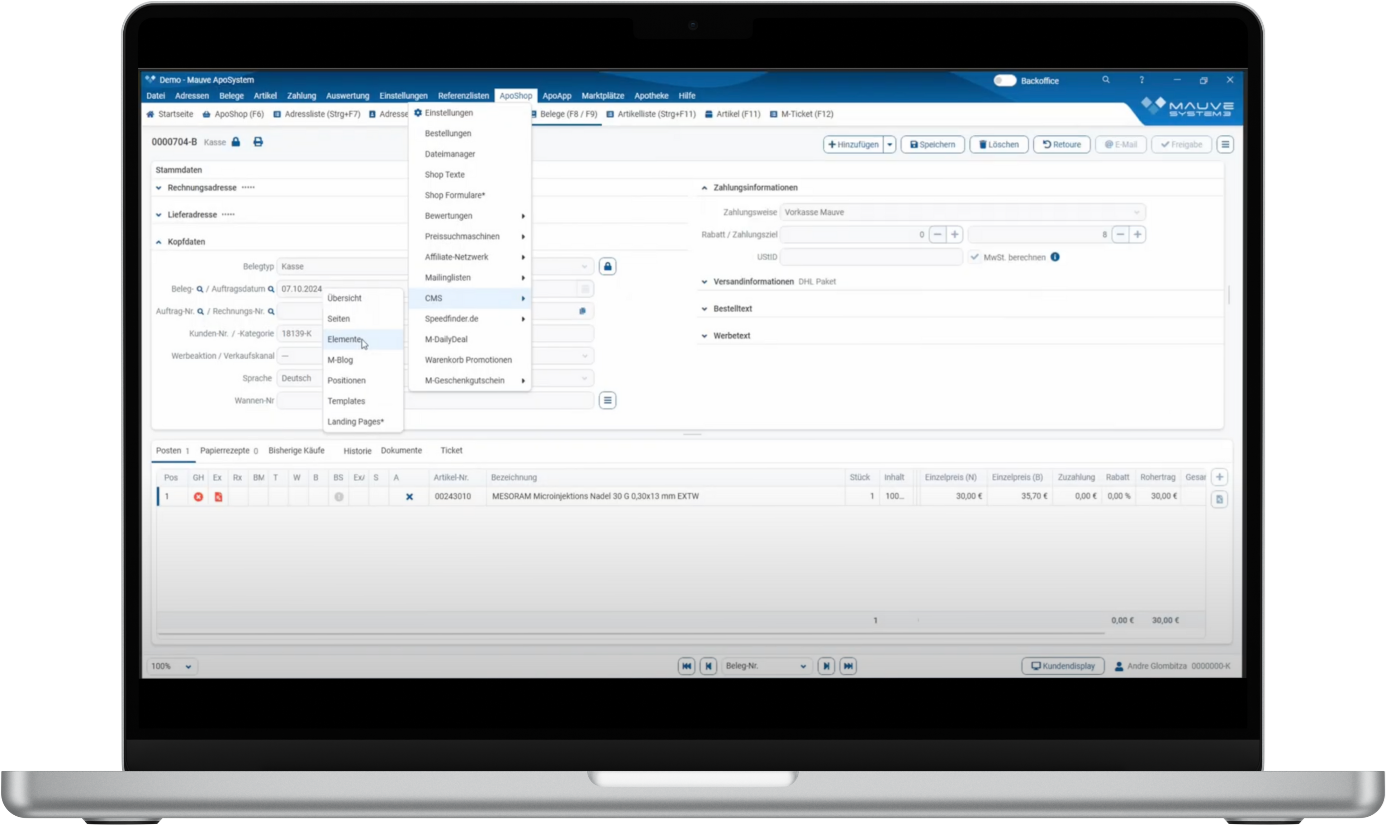Click the USt-ID input field
Image resolution: width=1386 pixels, height=825 pixels.
click(x=871, y=257)
